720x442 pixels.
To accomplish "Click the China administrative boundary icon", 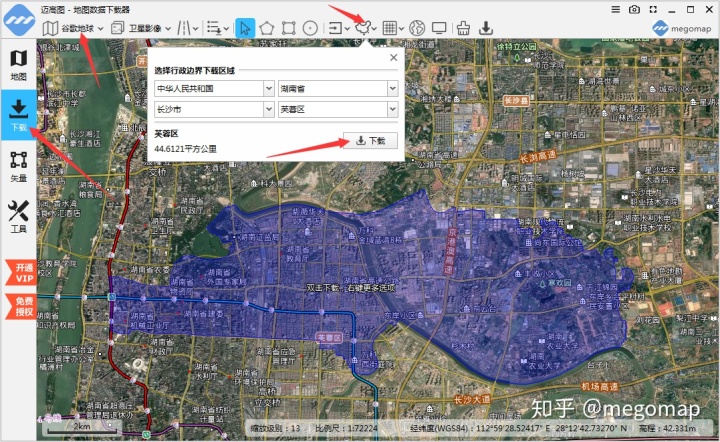I will coord(363,28).
